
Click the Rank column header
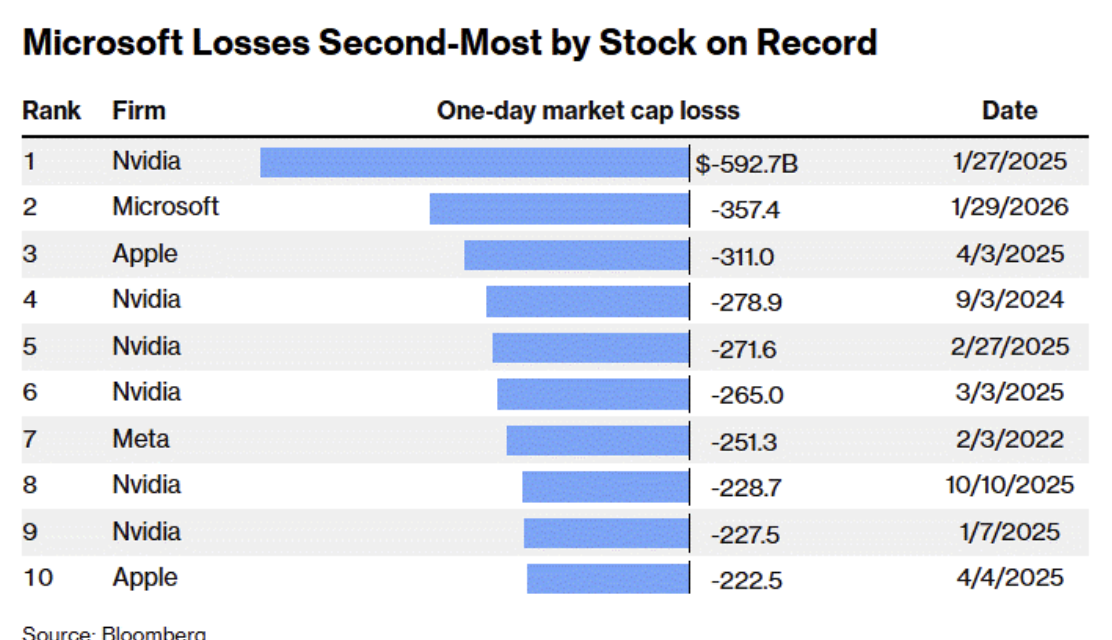(x=52, y=110)
